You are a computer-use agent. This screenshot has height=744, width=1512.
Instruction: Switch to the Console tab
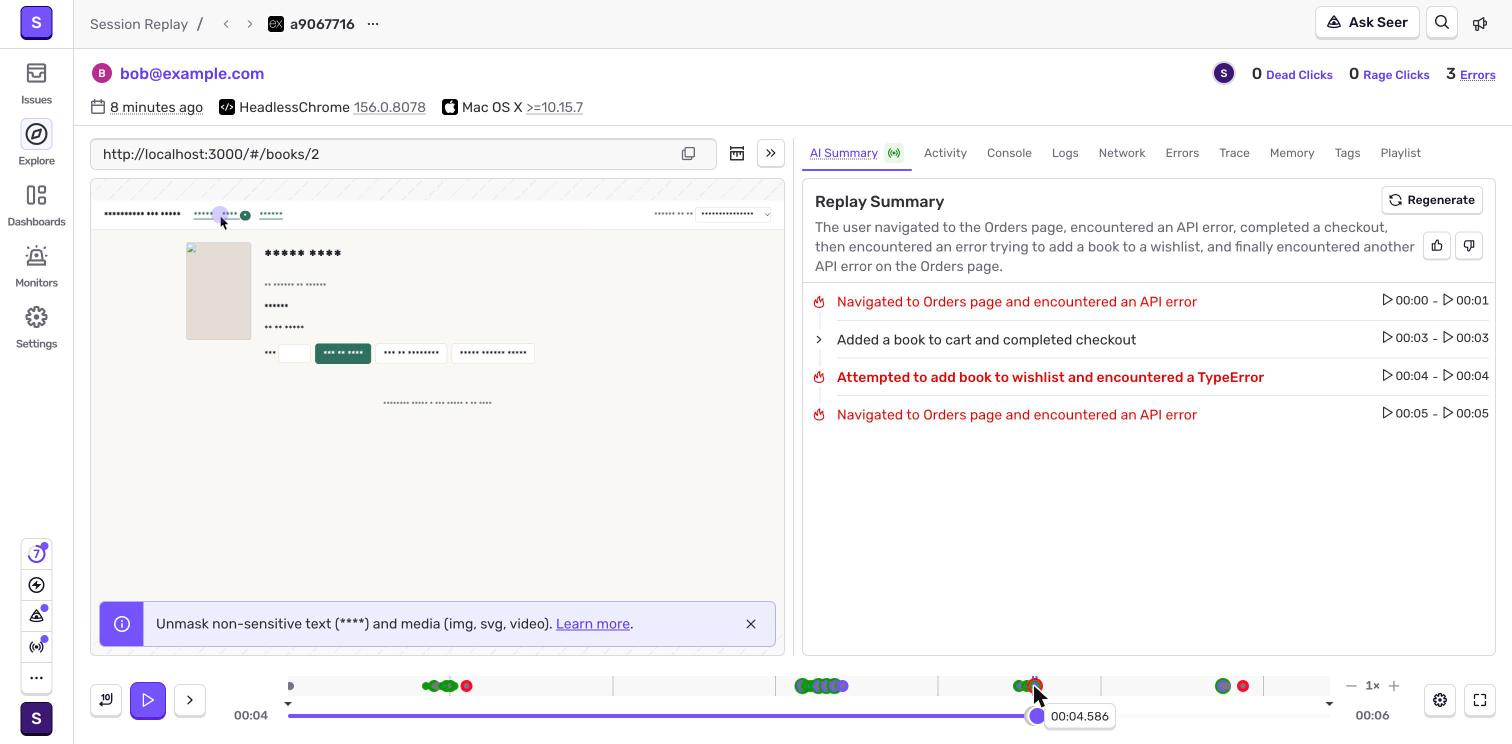tap(1009, 153)
